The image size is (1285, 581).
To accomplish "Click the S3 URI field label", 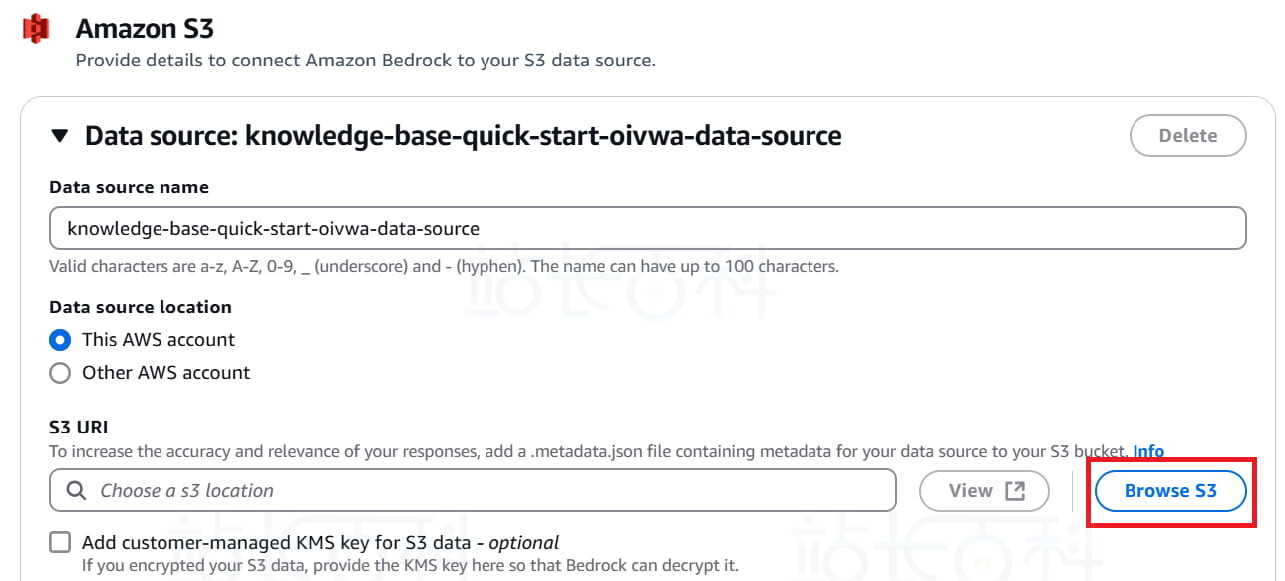I will (x=78, y=428).
